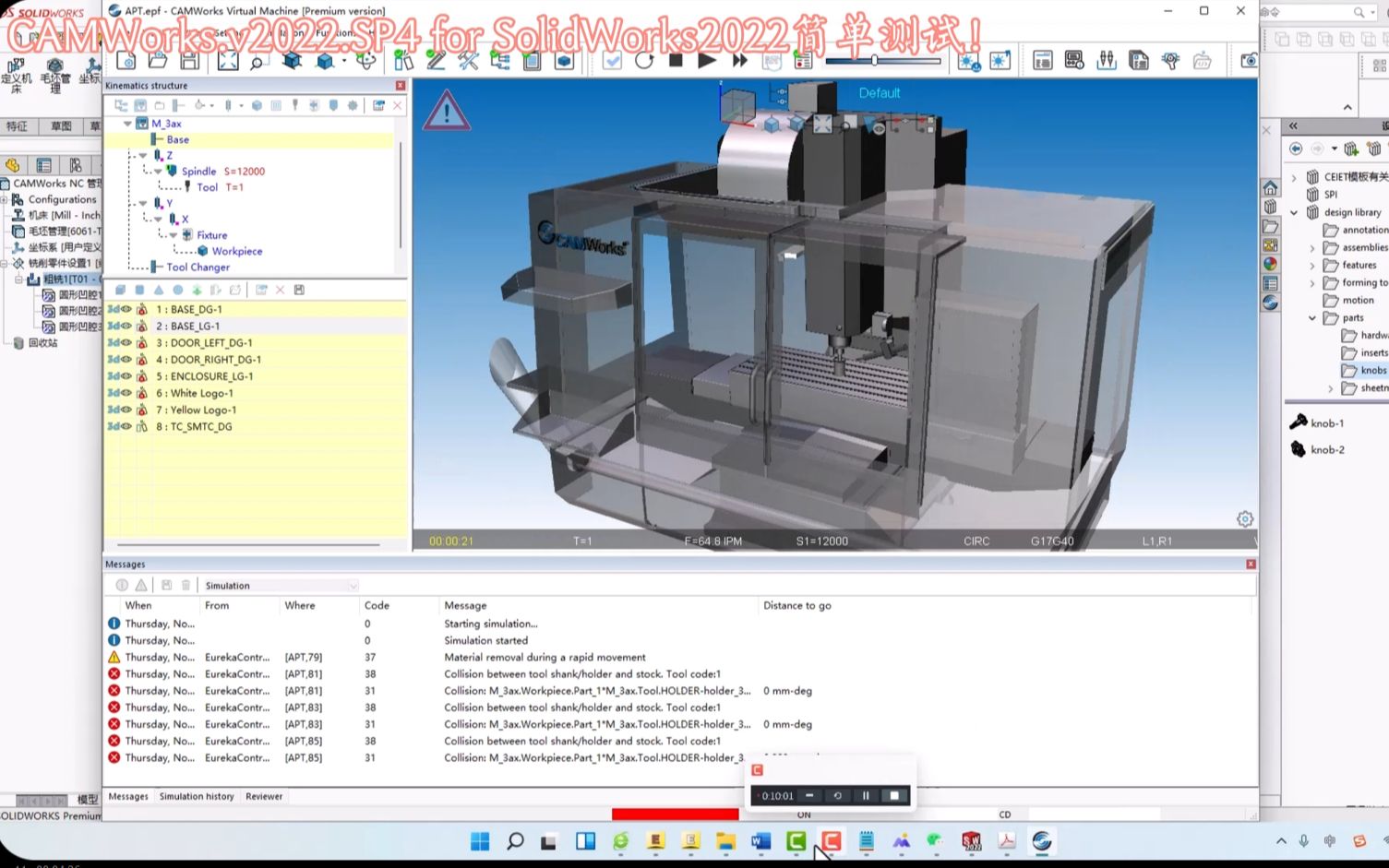Click the Code column header
Screen dimensions: 1389x868
(377, 606)
